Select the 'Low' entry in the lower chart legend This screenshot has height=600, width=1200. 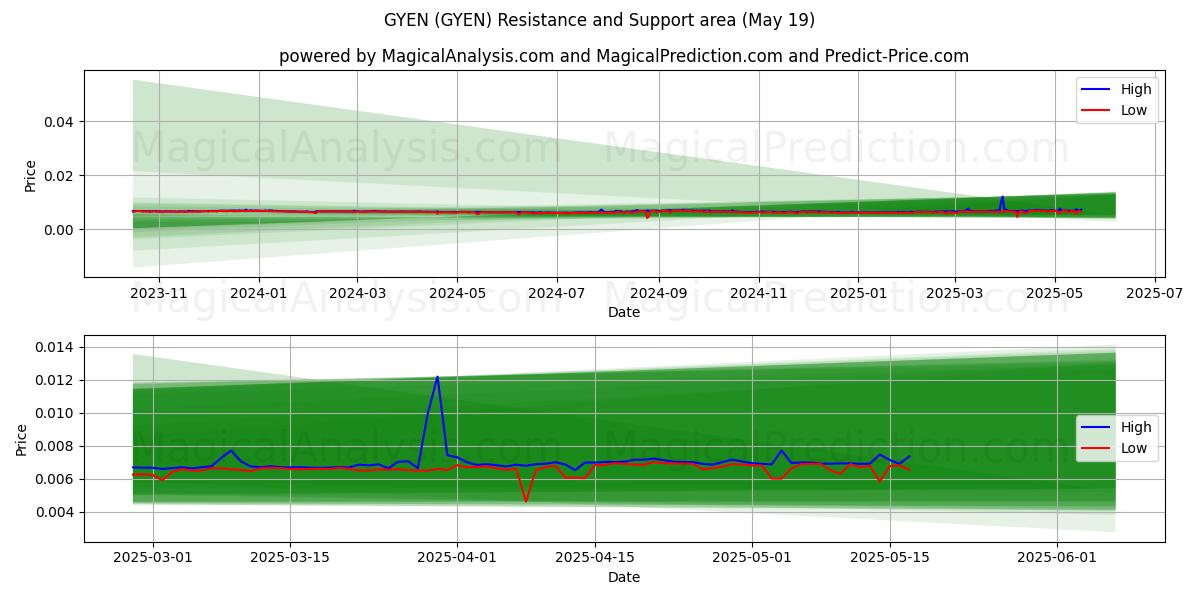[x=1134, y=448]
